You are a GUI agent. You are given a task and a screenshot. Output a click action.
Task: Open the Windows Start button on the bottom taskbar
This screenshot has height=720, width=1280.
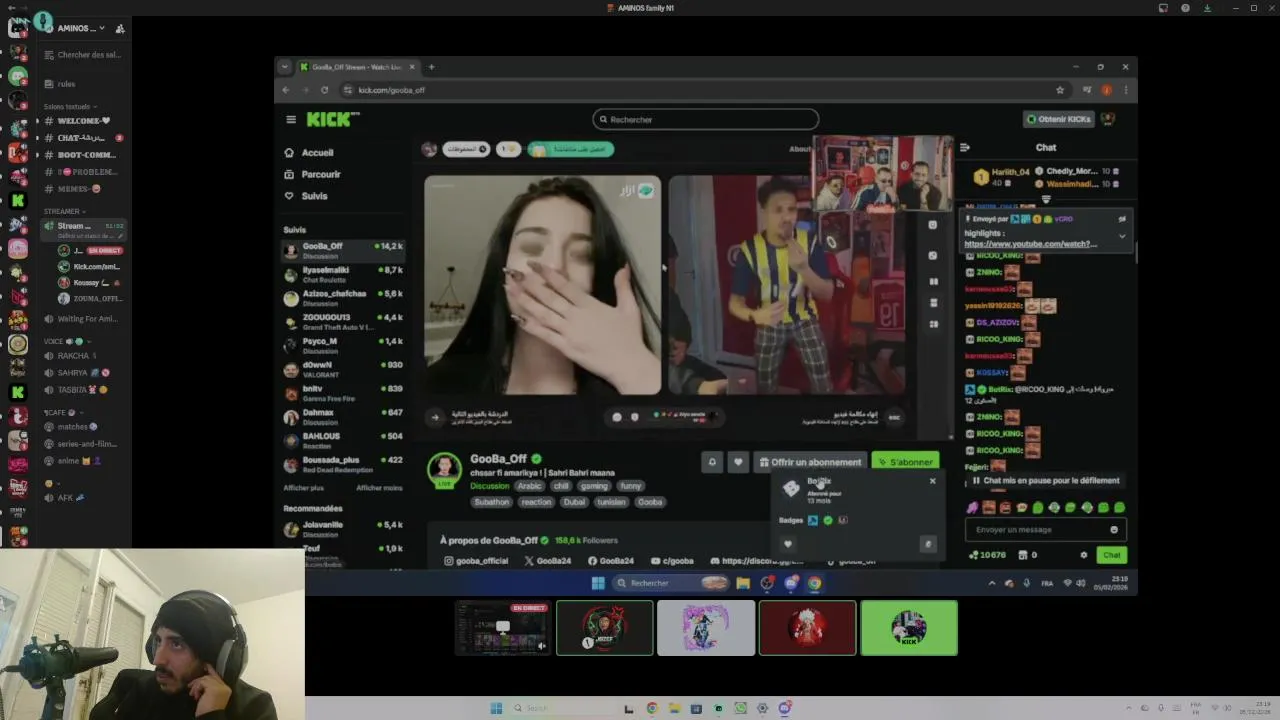click(496, 709)
